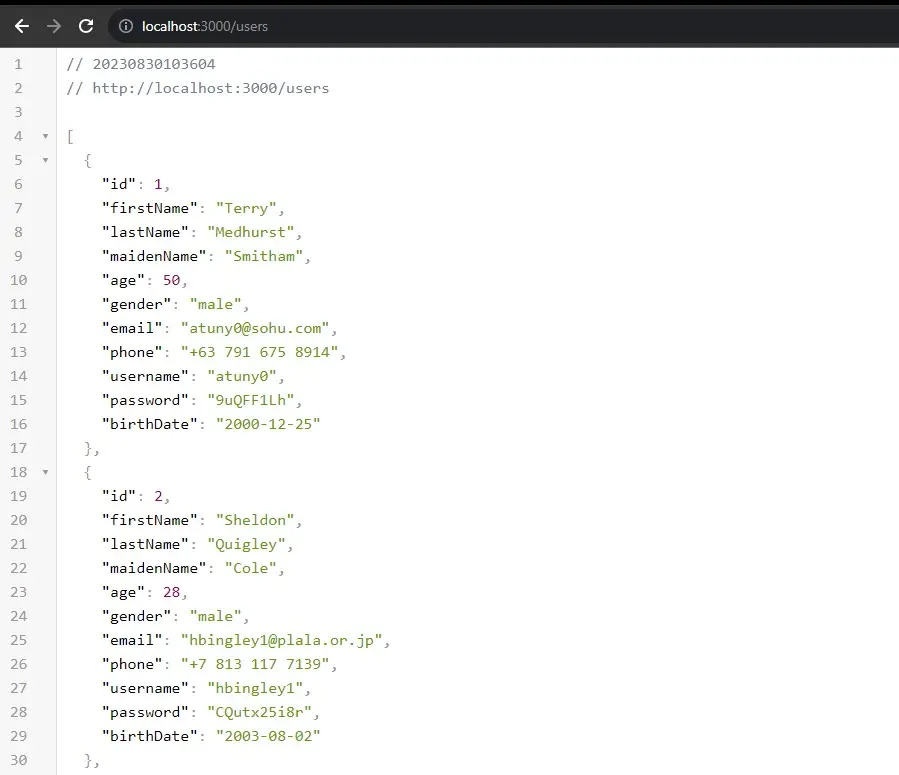Toggle the disclosure triangle beside line 4
This screenshot has height=775, width=899.
pos(44,136)
